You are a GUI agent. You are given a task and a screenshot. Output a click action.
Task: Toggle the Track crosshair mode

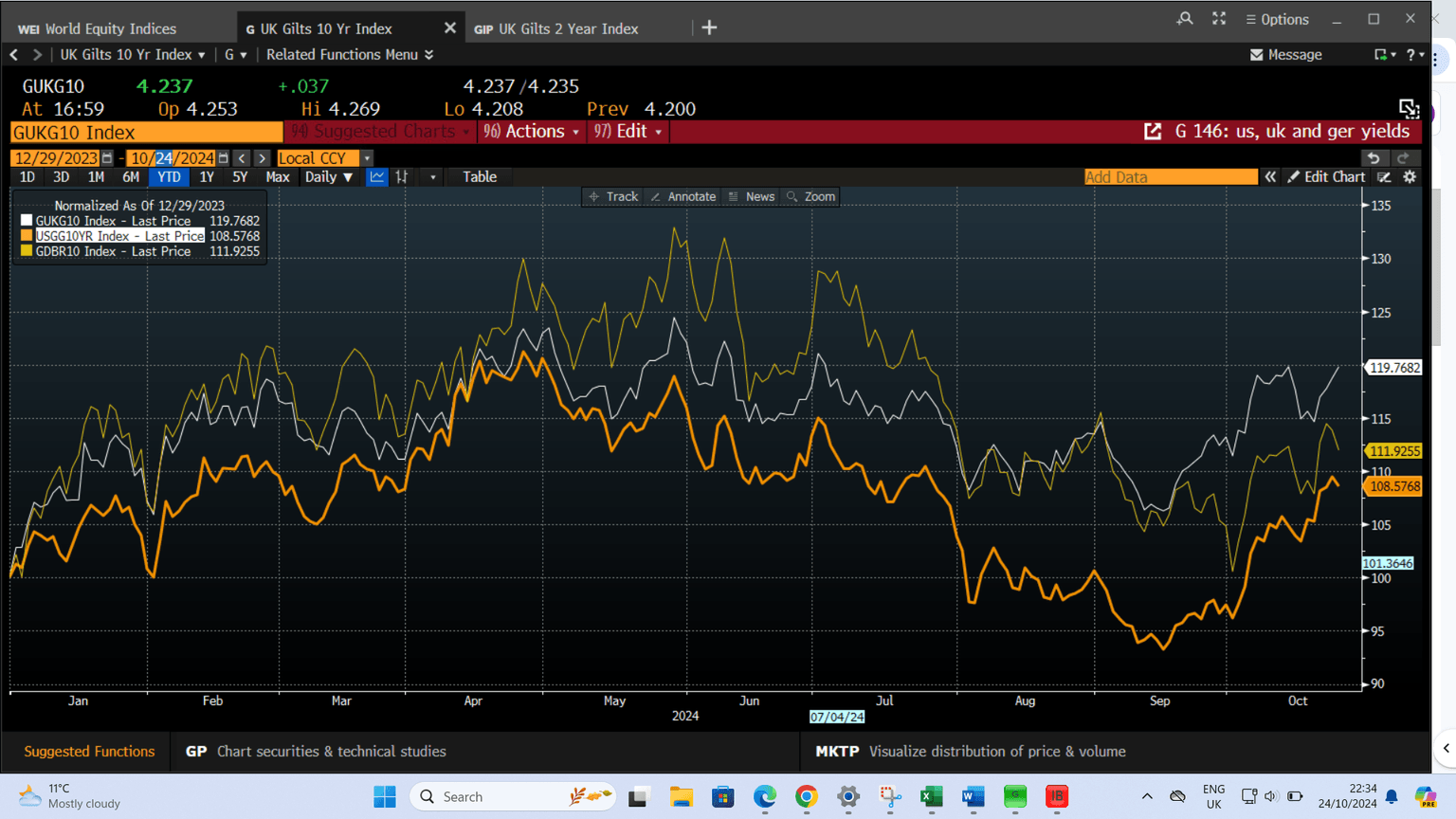(x=613, y=197)
